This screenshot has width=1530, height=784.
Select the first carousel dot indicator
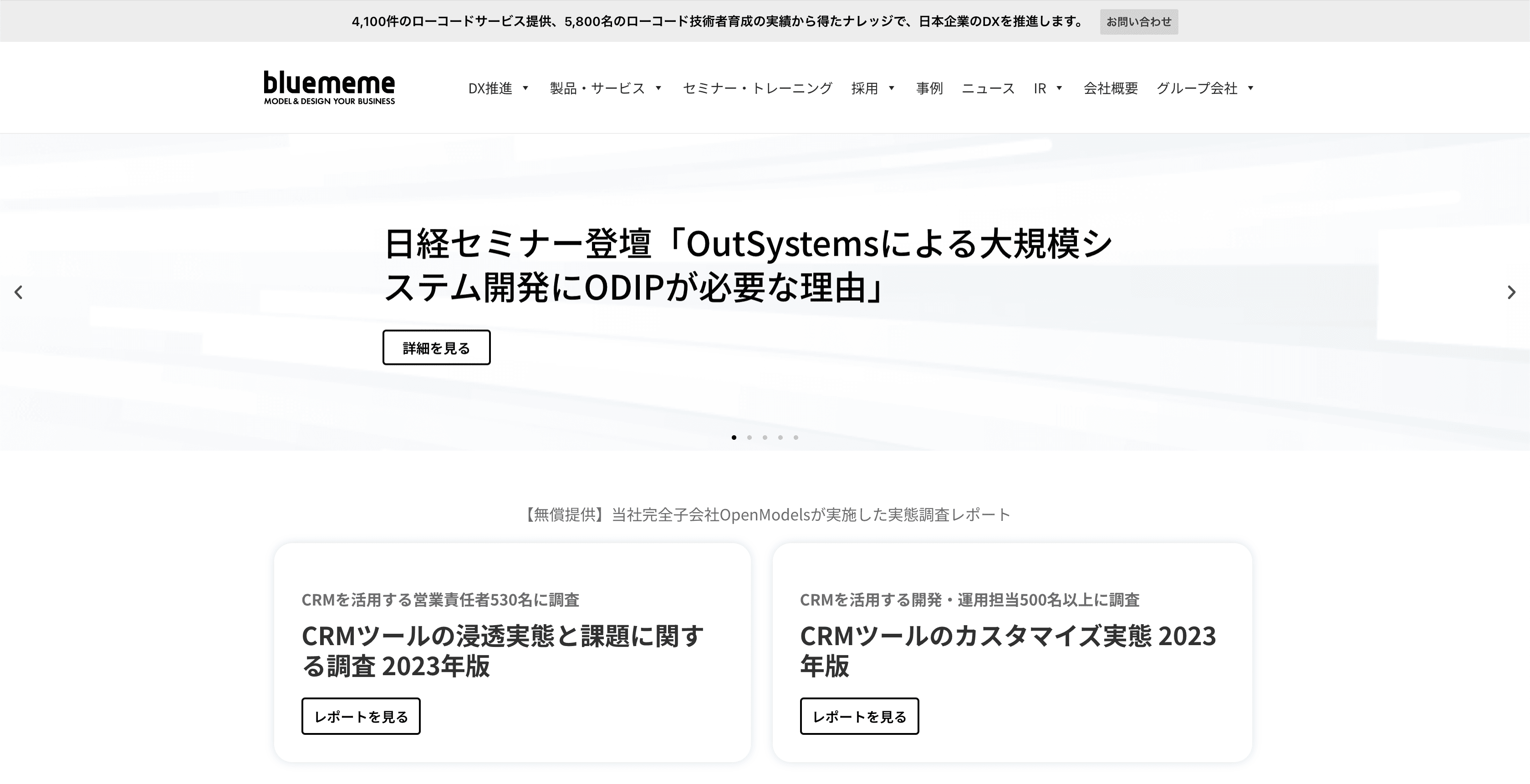point(734,438)
